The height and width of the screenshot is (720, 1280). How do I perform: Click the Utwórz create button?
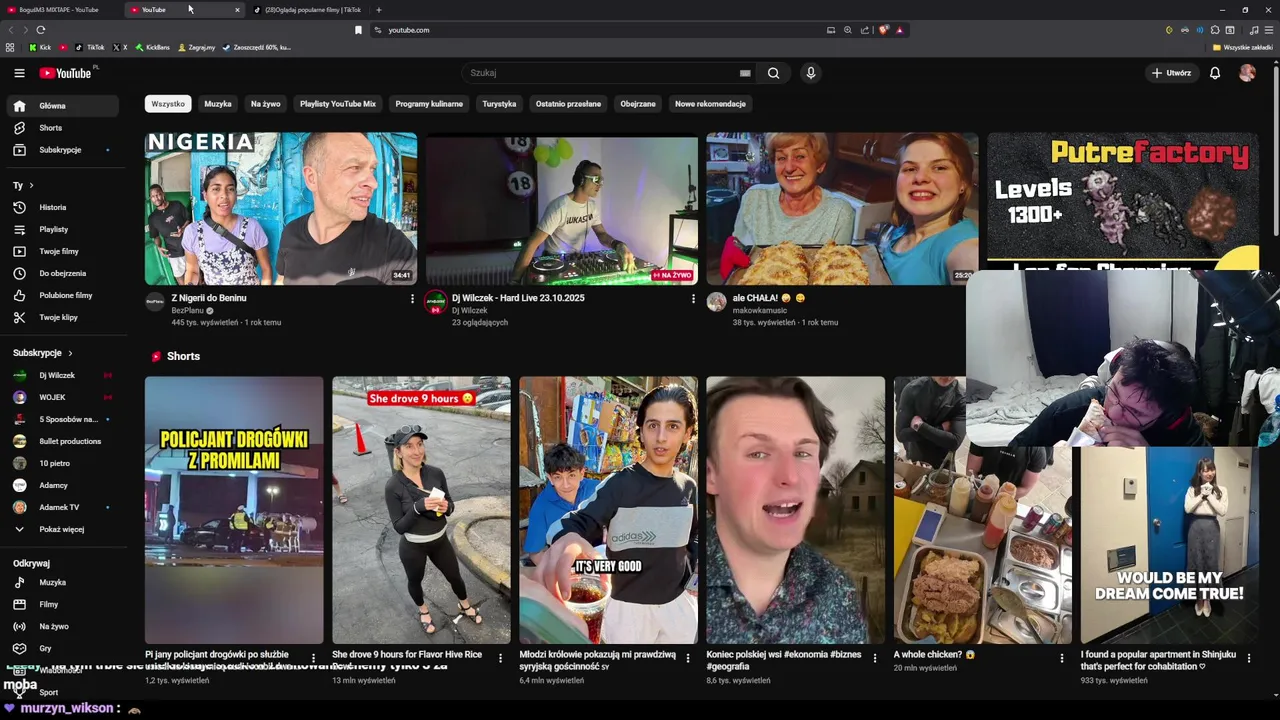click(1171, 73)
